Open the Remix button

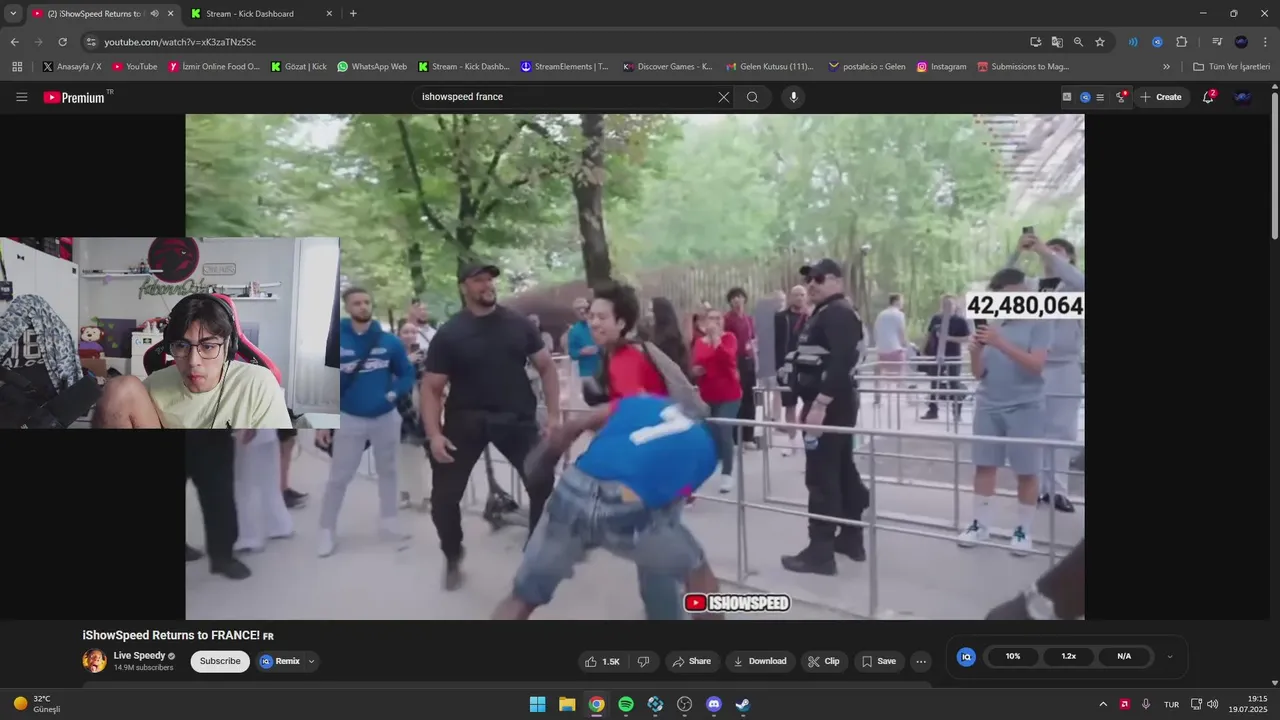[x=280, y=661]
